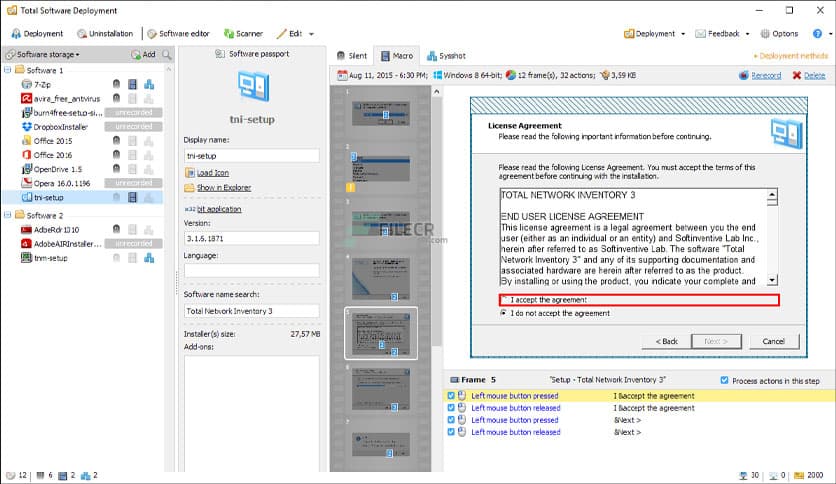The image size is (836, 484).
Task: Select frame 1 thumbnail
Action: [x=381, y=114]
